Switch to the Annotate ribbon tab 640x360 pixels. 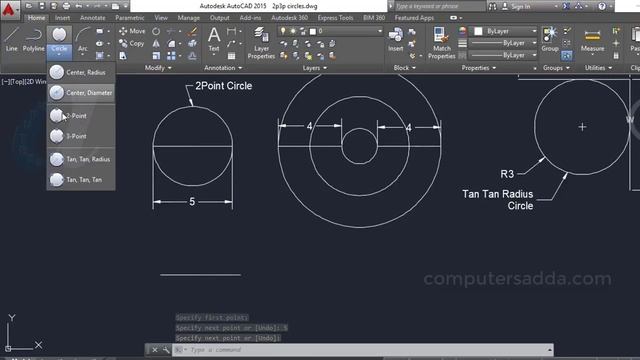tap(93, 18)
